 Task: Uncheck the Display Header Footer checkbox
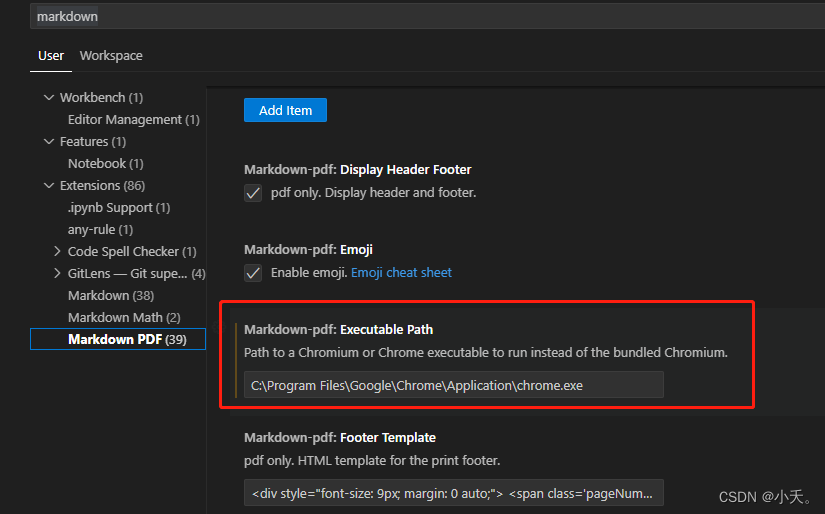pos(253,193)
